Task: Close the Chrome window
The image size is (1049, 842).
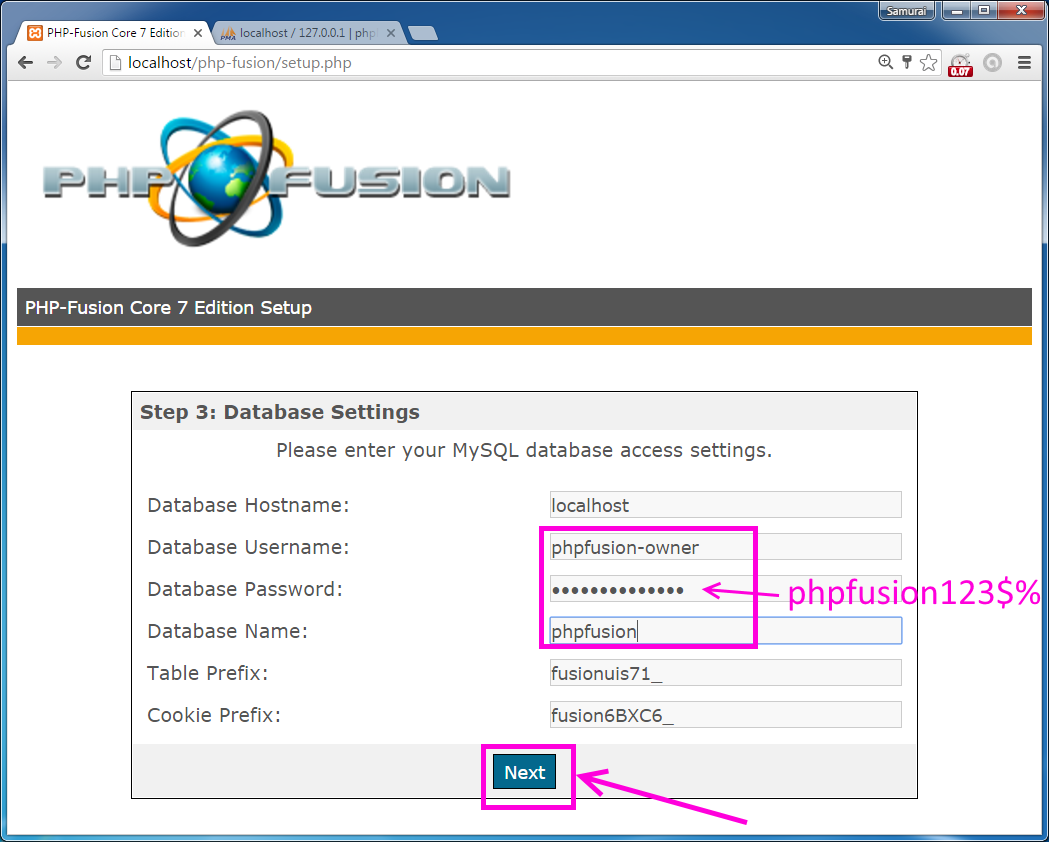Action: (1021, 10)
